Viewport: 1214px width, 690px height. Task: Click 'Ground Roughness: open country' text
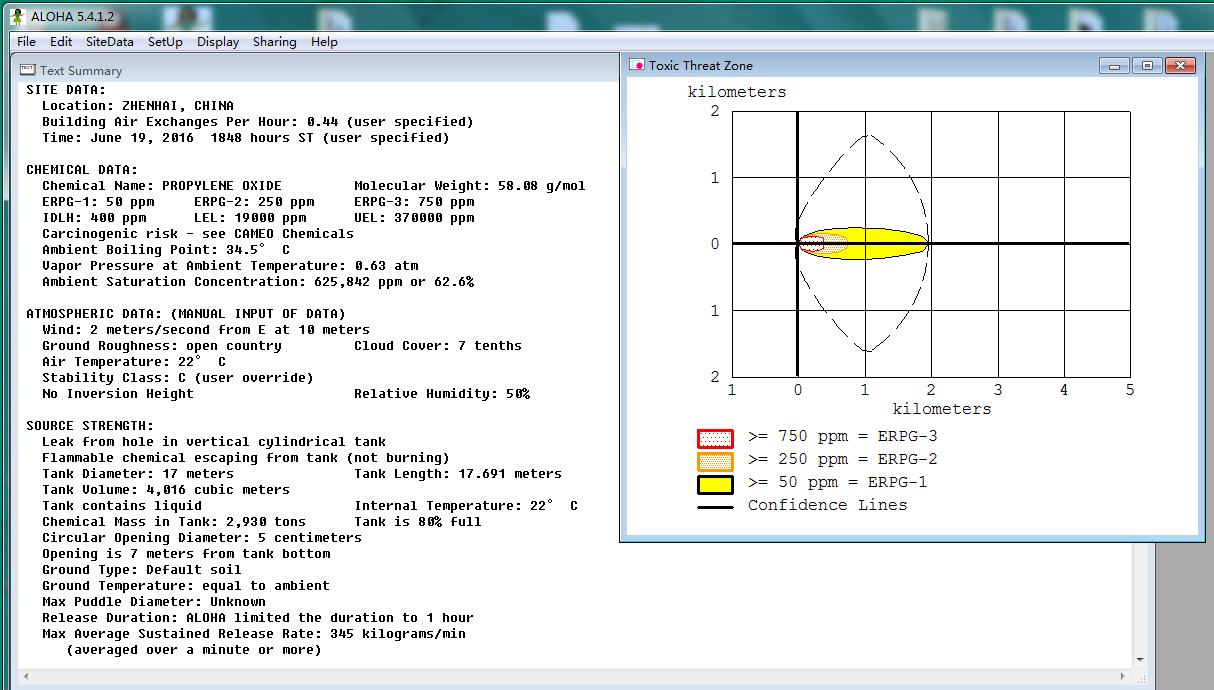point(162,346)
